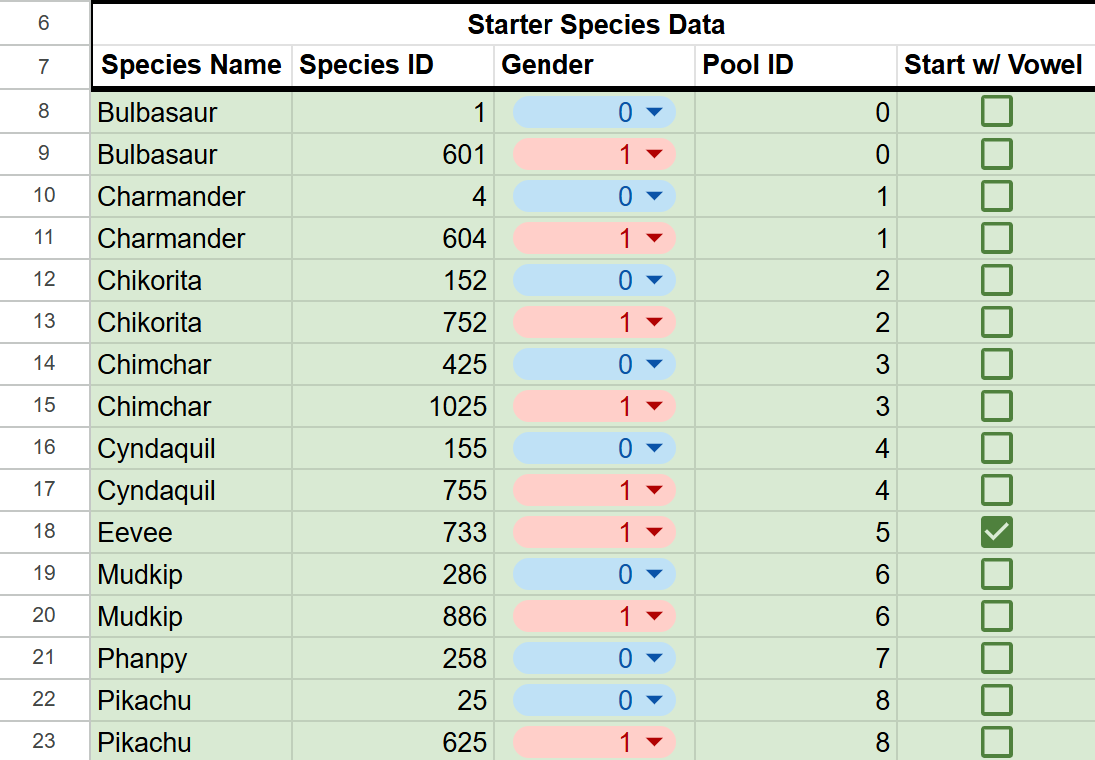
Task: Enable the vowel checkbox for Species ID 604
Action: tap(996, 238)
